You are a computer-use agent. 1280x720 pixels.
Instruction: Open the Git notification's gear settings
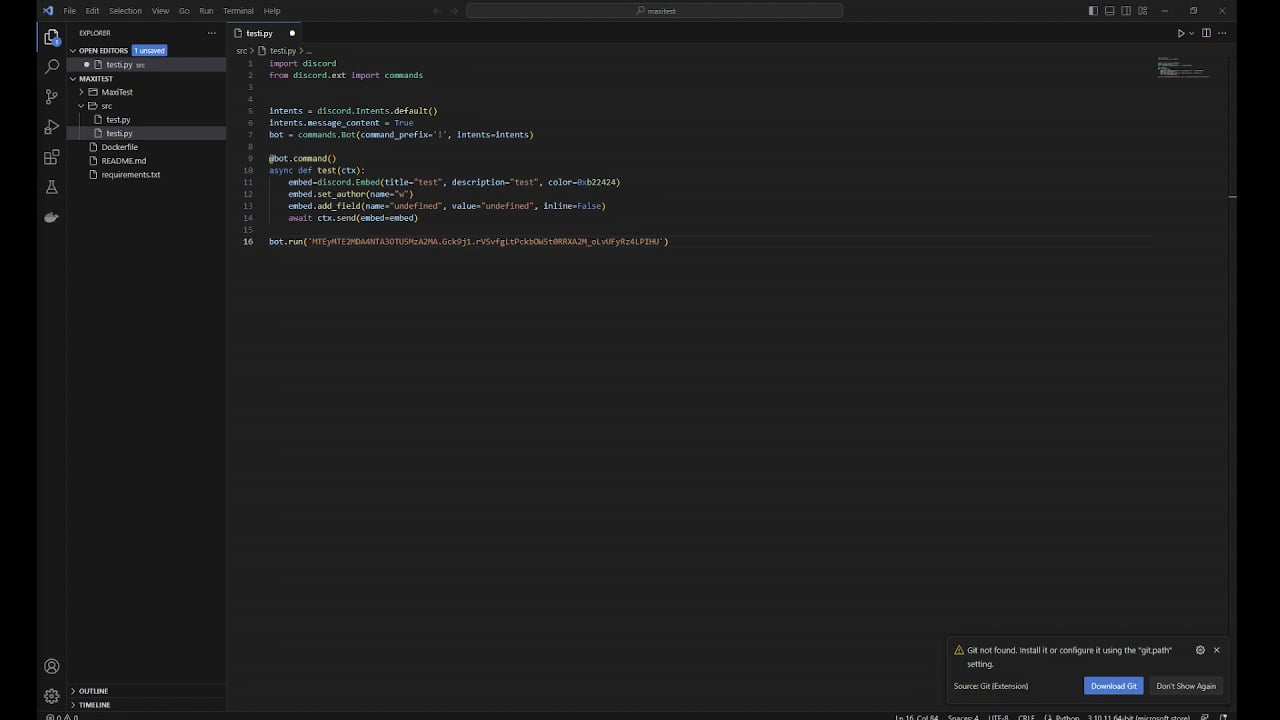(1200, 650)
